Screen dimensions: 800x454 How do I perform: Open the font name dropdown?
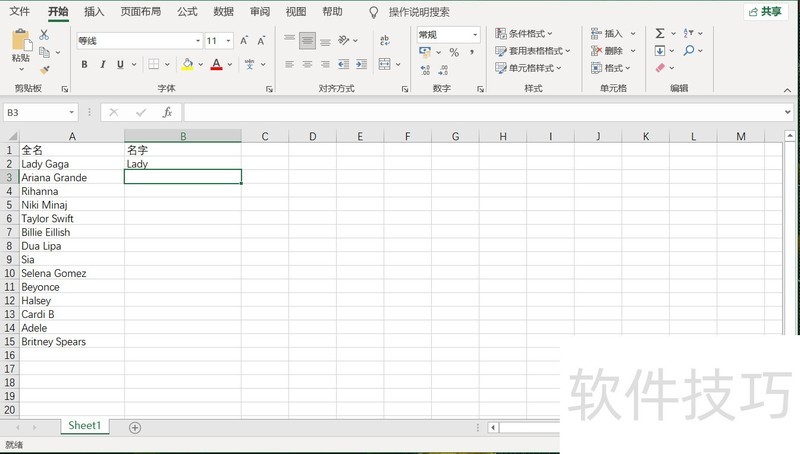coord(198,41)
